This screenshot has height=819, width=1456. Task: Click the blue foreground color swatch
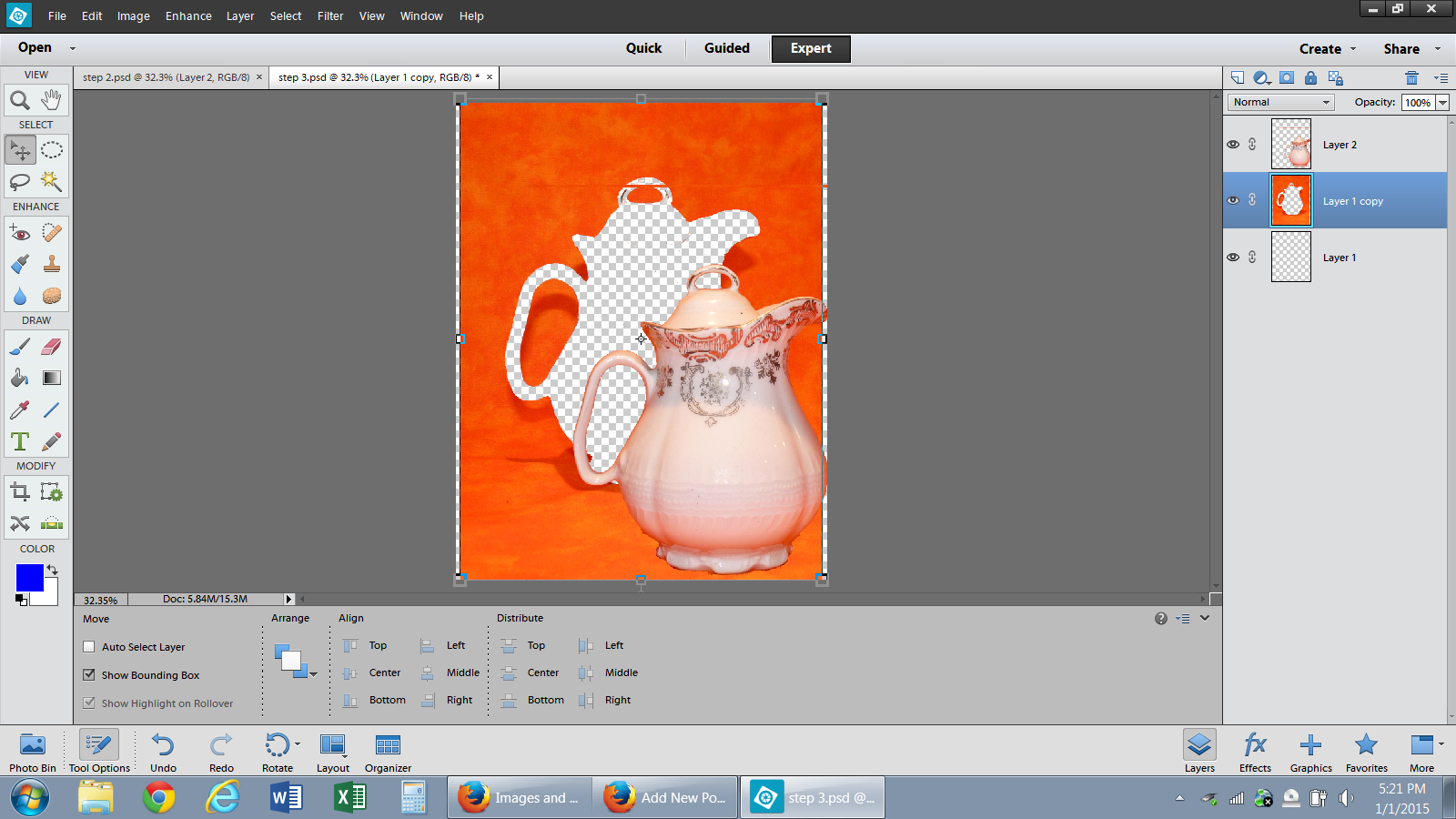[x=29, y=578]
